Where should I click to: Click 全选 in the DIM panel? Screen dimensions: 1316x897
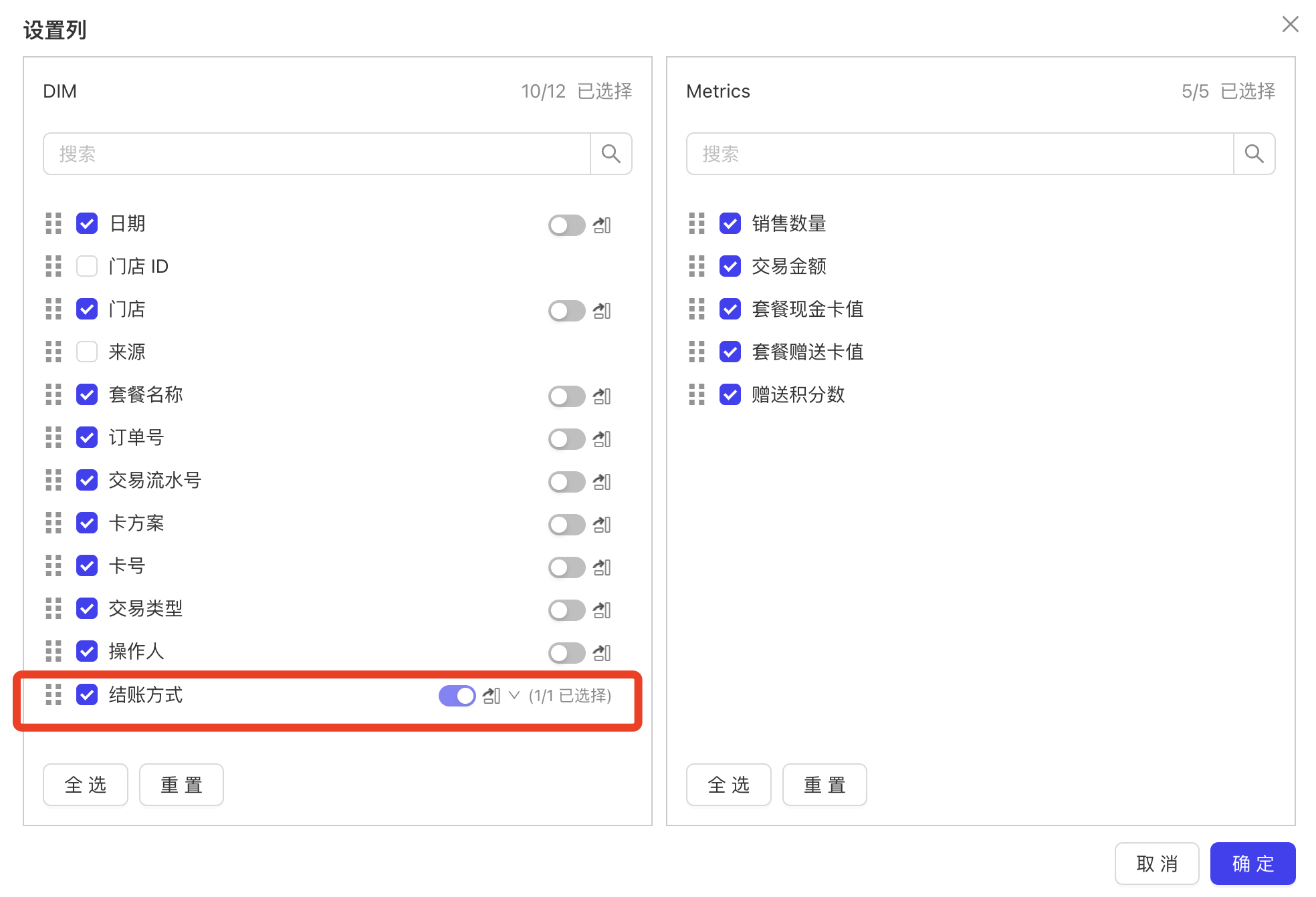click(86, 785)
